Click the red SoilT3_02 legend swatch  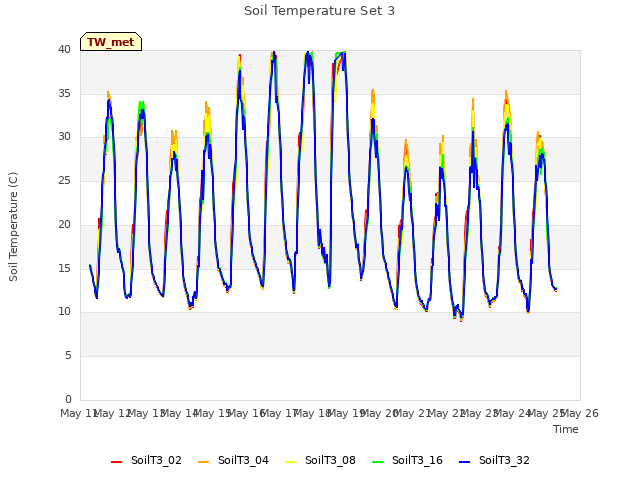click(116, 462)
